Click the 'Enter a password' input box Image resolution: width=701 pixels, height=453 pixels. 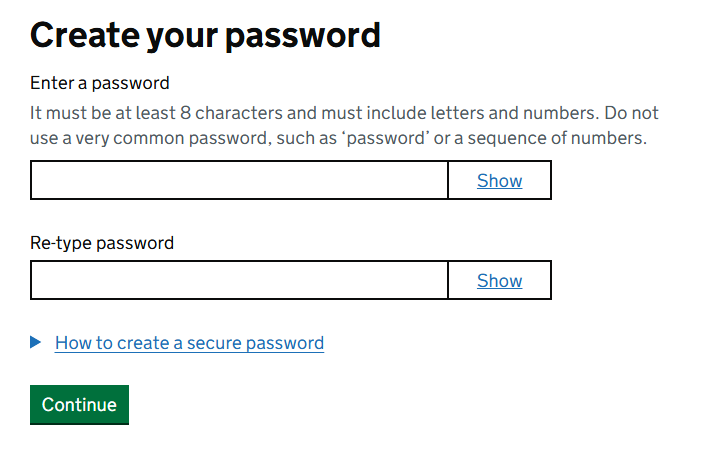point(239,180)
